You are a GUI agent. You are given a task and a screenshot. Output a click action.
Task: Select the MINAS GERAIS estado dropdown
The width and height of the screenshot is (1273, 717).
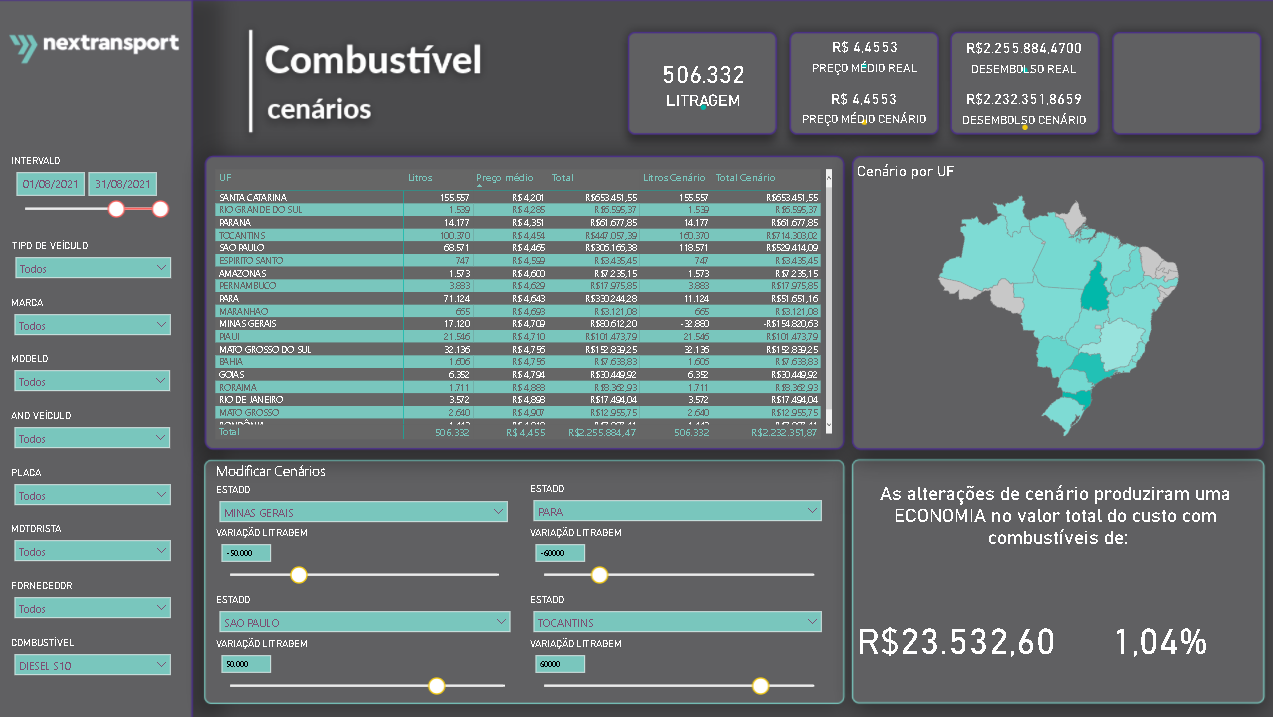pyautogui.click(x=363, y=511)
